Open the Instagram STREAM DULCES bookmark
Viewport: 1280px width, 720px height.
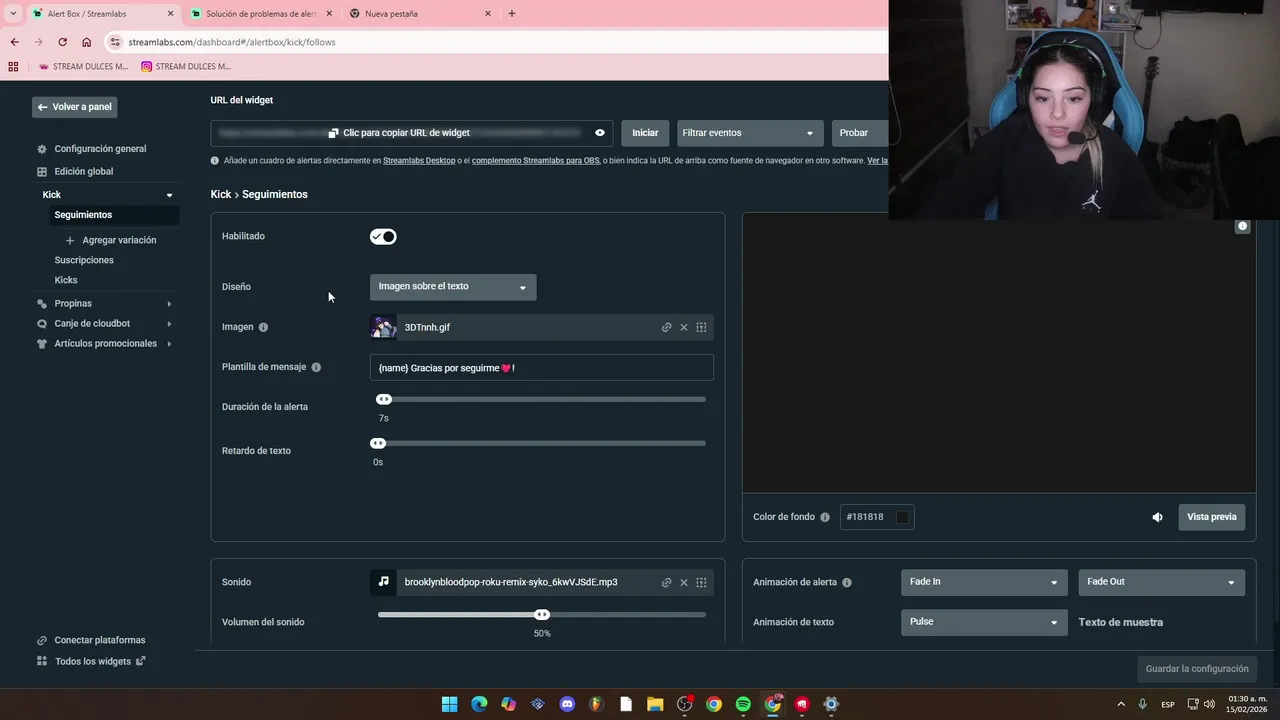coord(186,67)
